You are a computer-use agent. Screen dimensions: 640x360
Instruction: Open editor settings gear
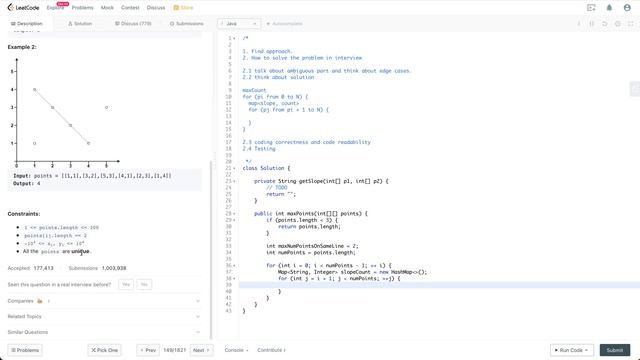[x=618, y=24]
